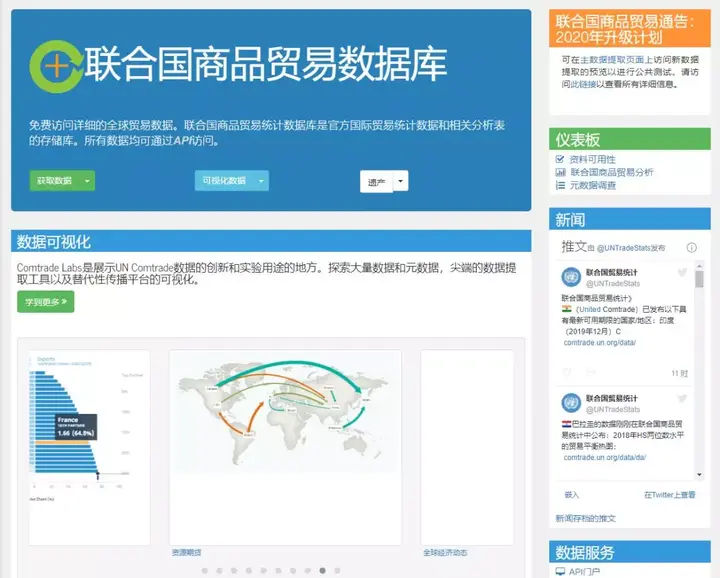Viewport: 720px width, 578px height.
Task: Click the 联合国贸易统计 name on first tweet
Action: tap(611, 272)
